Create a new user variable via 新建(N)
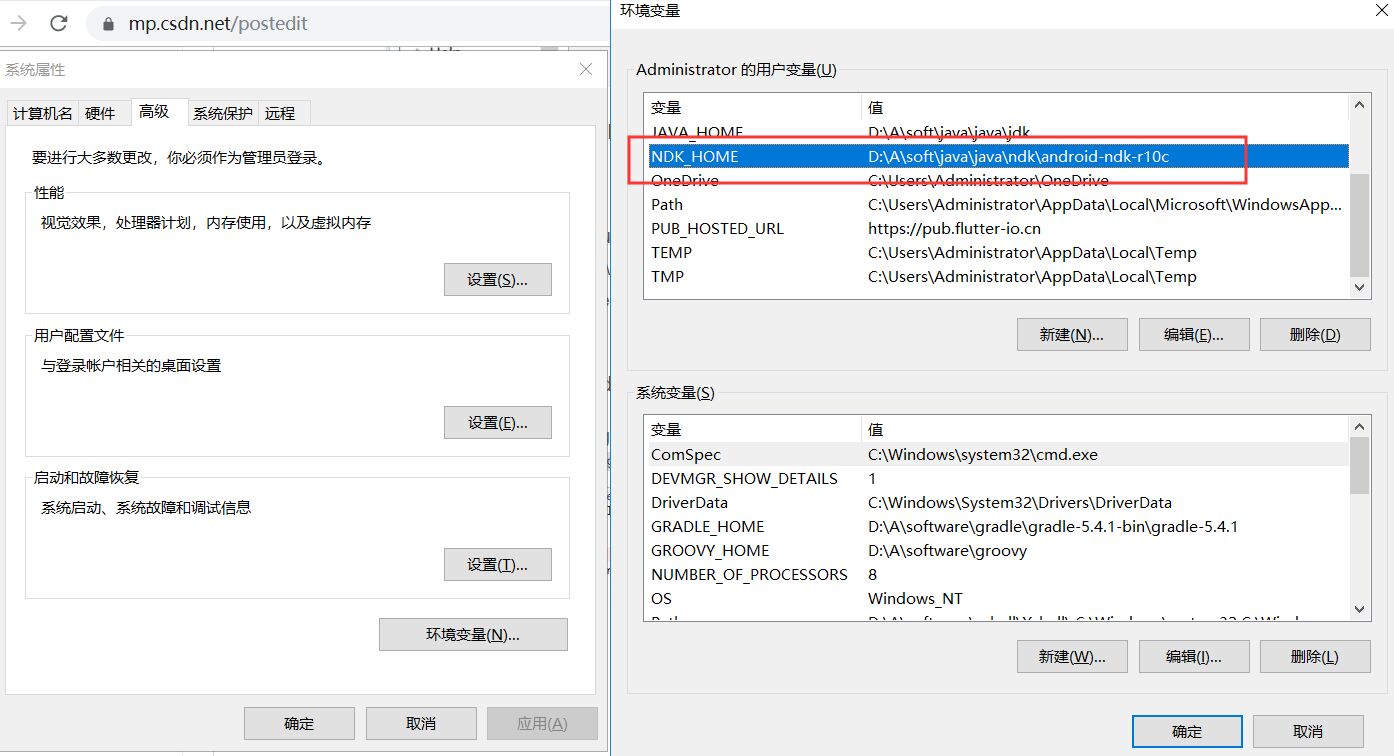Screen dimensions: 1394x756 coord(1072,334)
